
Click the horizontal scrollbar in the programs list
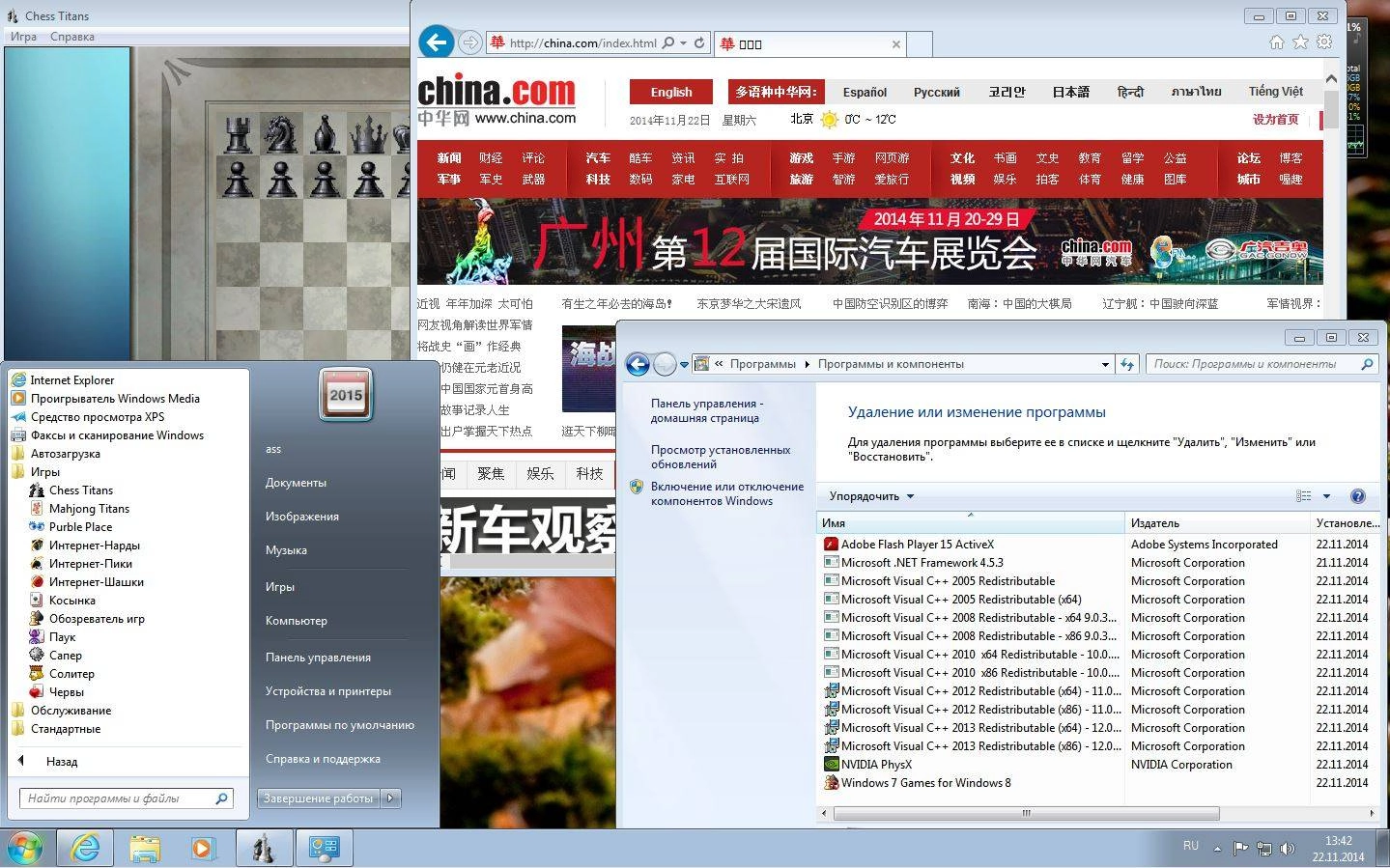pyautogui.click(x=1026, y=813)
